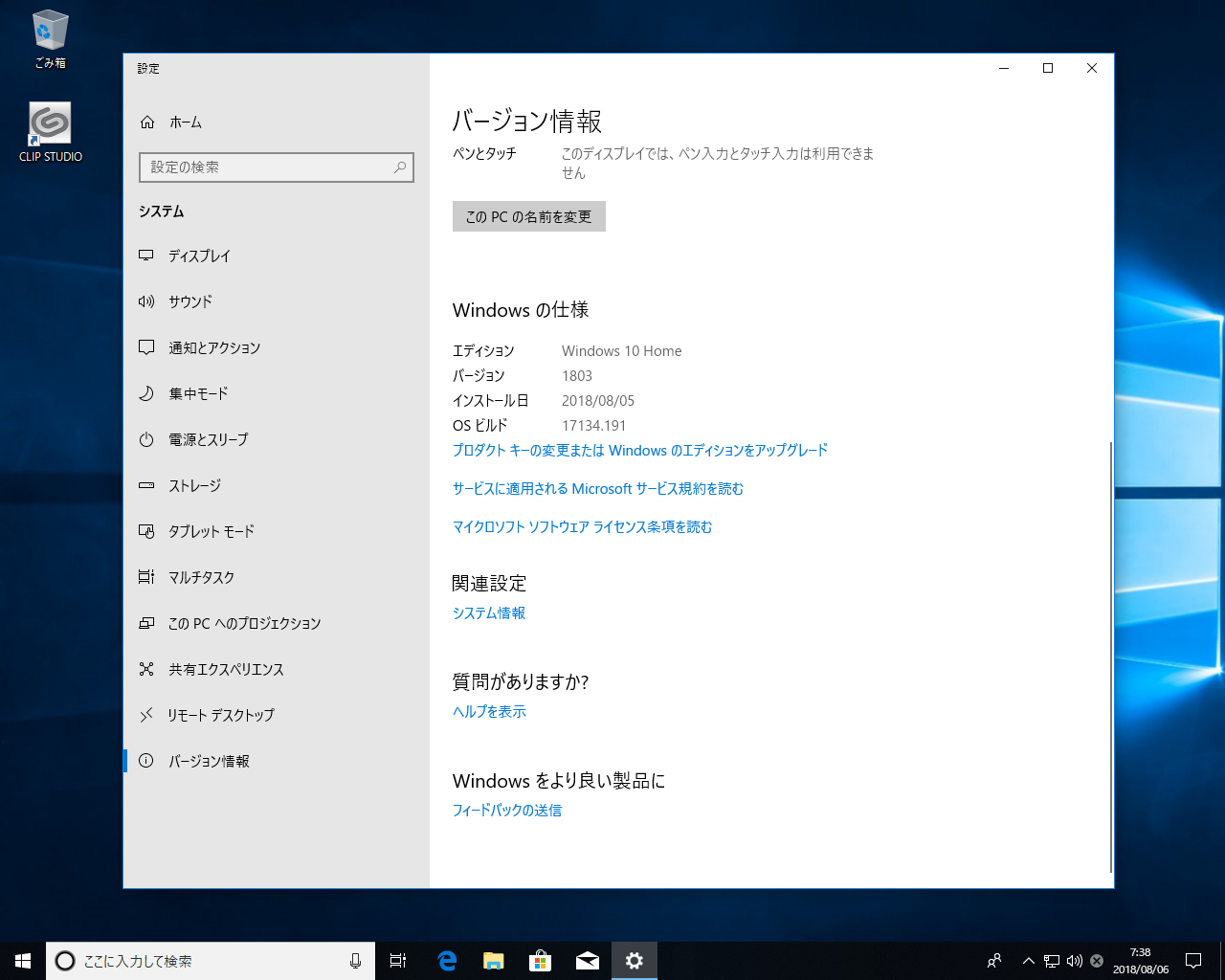Select Remote Desktop in the sidebar
The height and width of the screenshot is (980, 1225).
220,715
